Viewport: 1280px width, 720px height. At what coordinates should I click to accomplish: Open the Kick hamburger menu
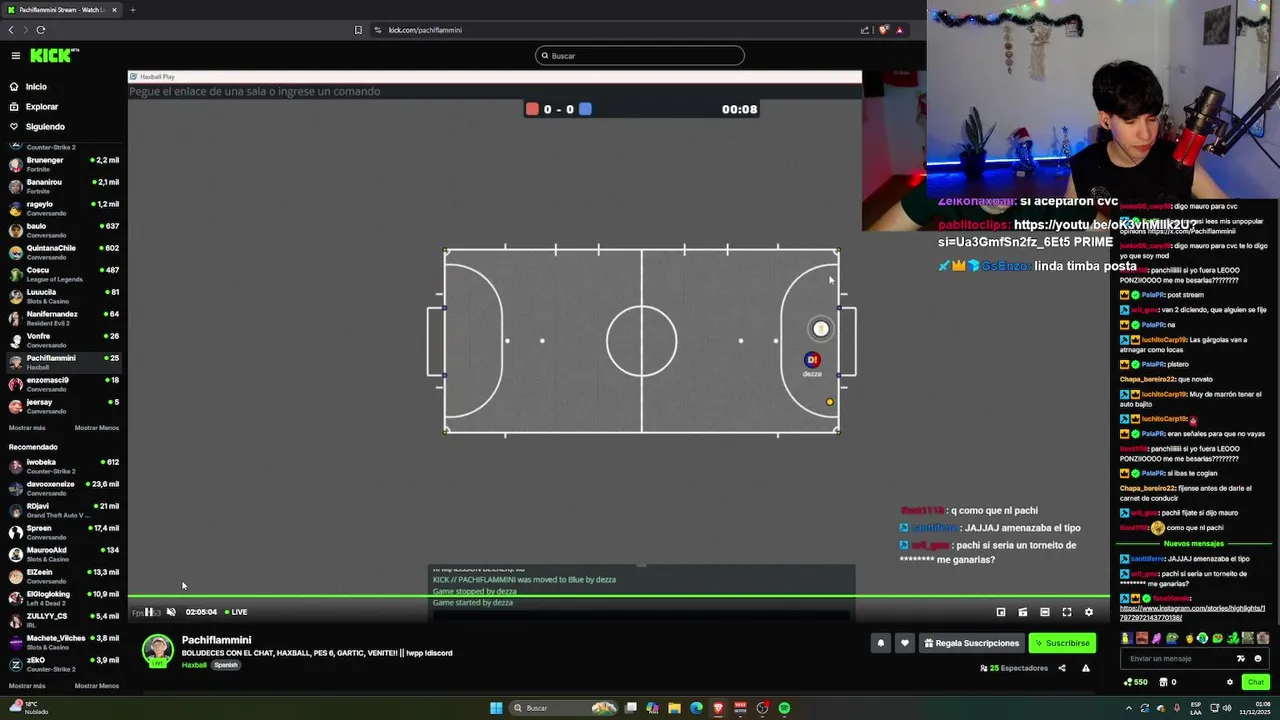coord(15,56)
